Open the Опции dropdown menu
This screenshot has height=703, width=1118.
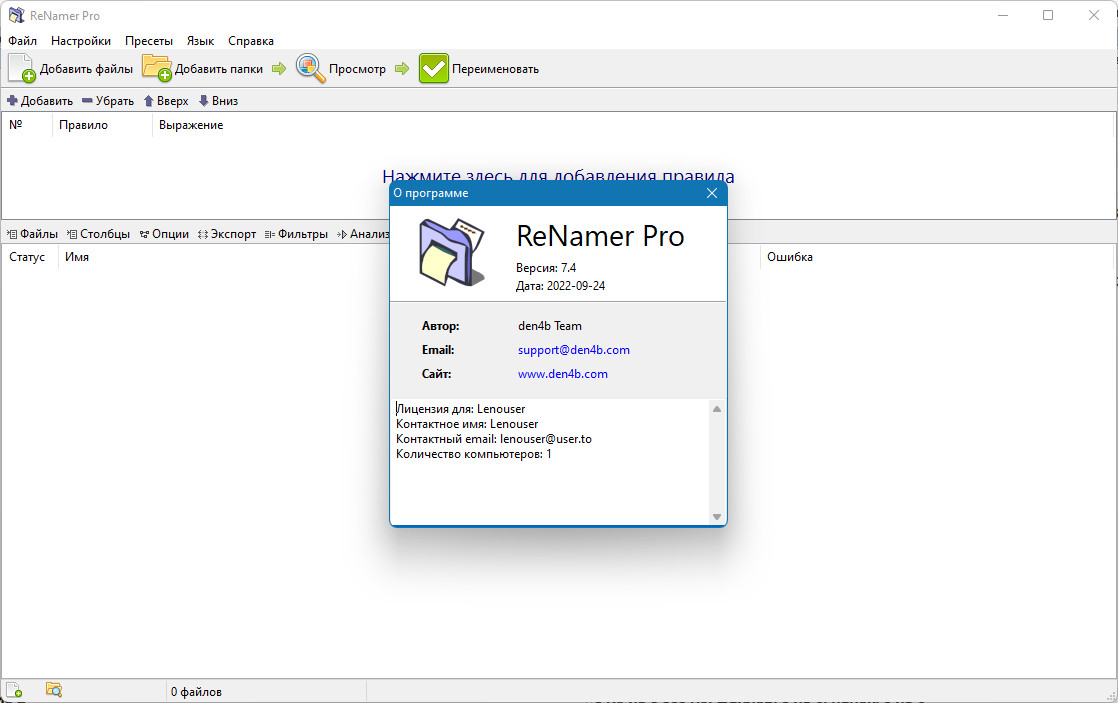pyautogui.click(x=164, y=234)
